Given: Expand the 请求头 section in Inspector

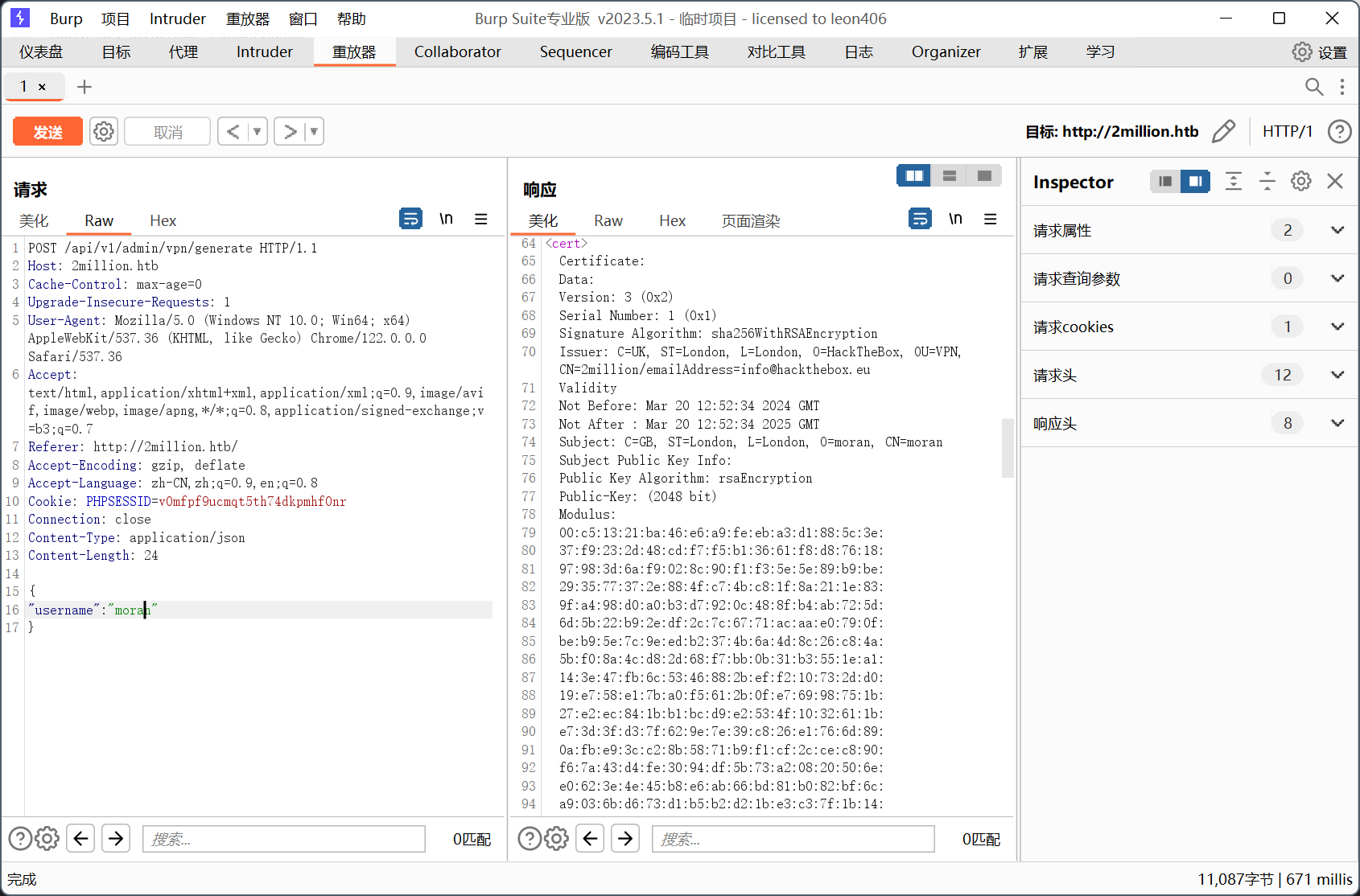Looking at the screenshot, I should [x=1337, y=375].
